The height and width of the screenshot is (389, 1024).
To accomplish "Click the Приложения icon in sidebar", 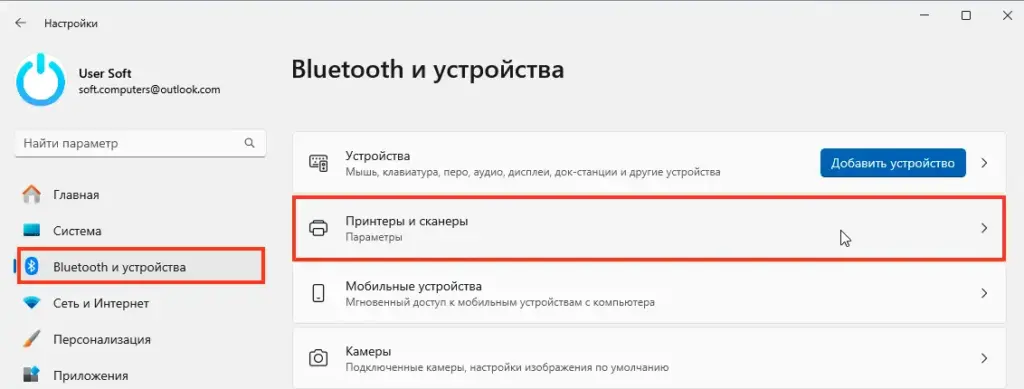I will [31, 375].
